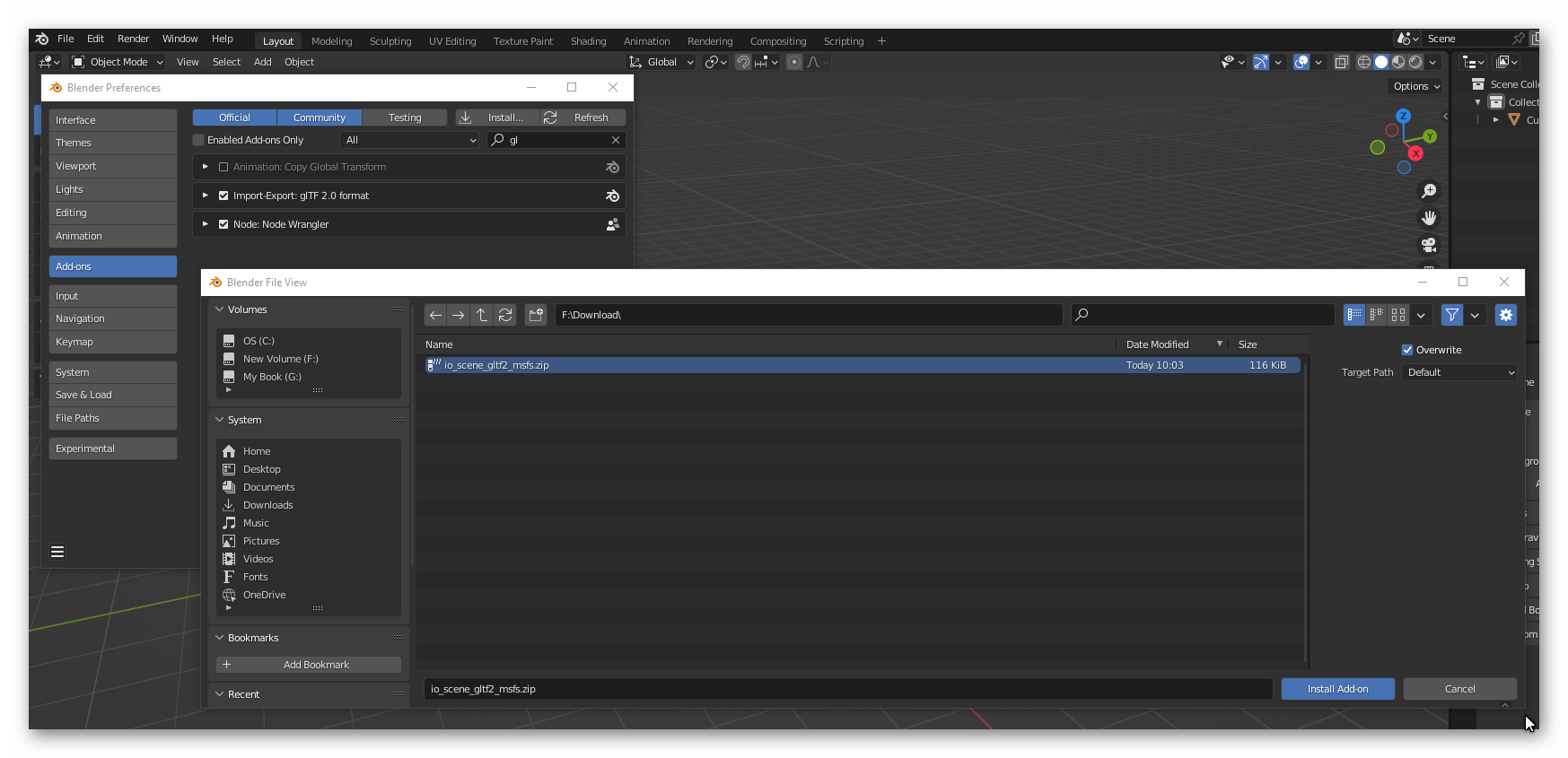Viewport: 1568px width, 758px height.
Task: Disable the Node Wrangler add-on
Action: 223,224
